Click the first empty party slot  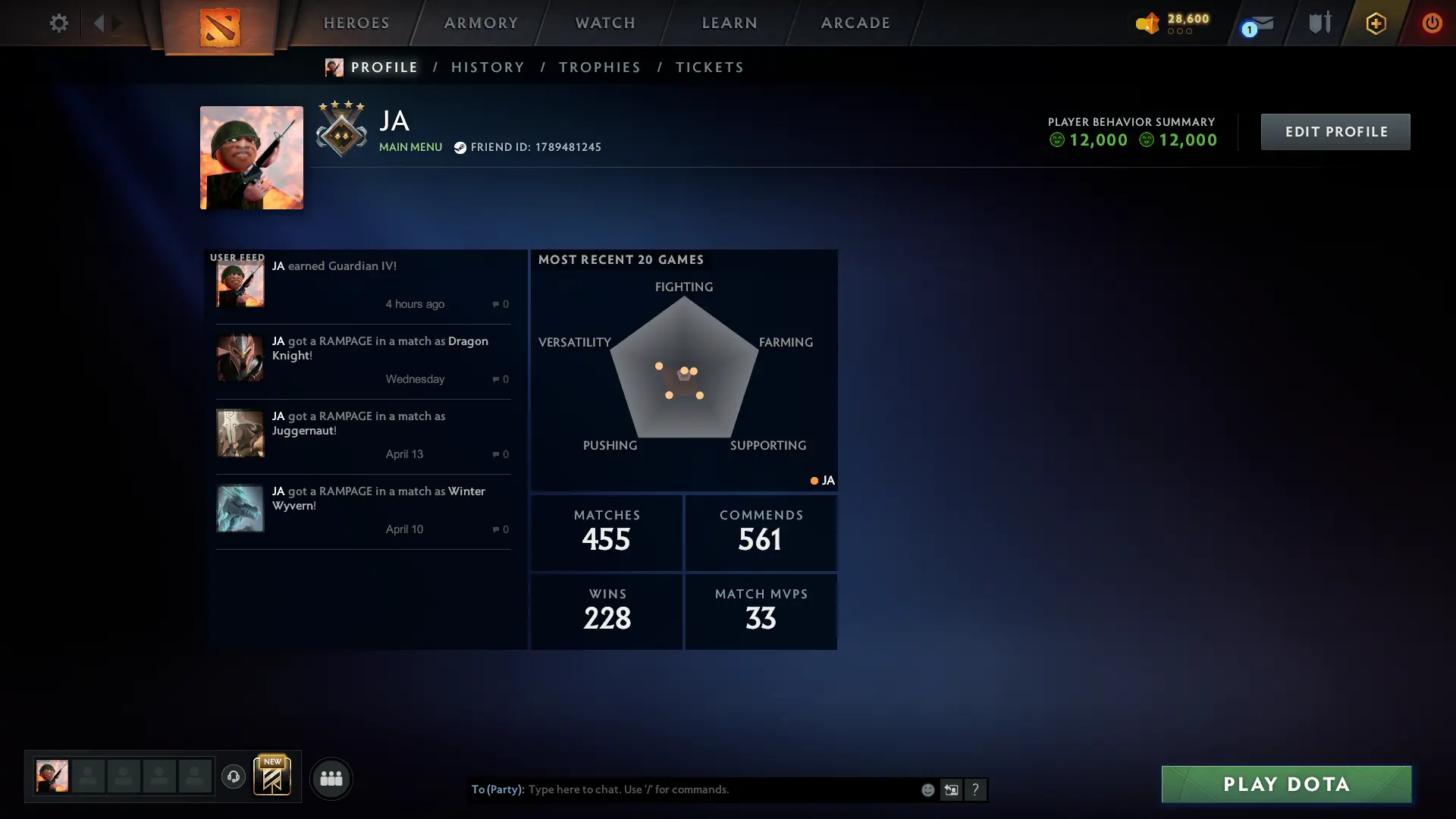tap(88, 777)
